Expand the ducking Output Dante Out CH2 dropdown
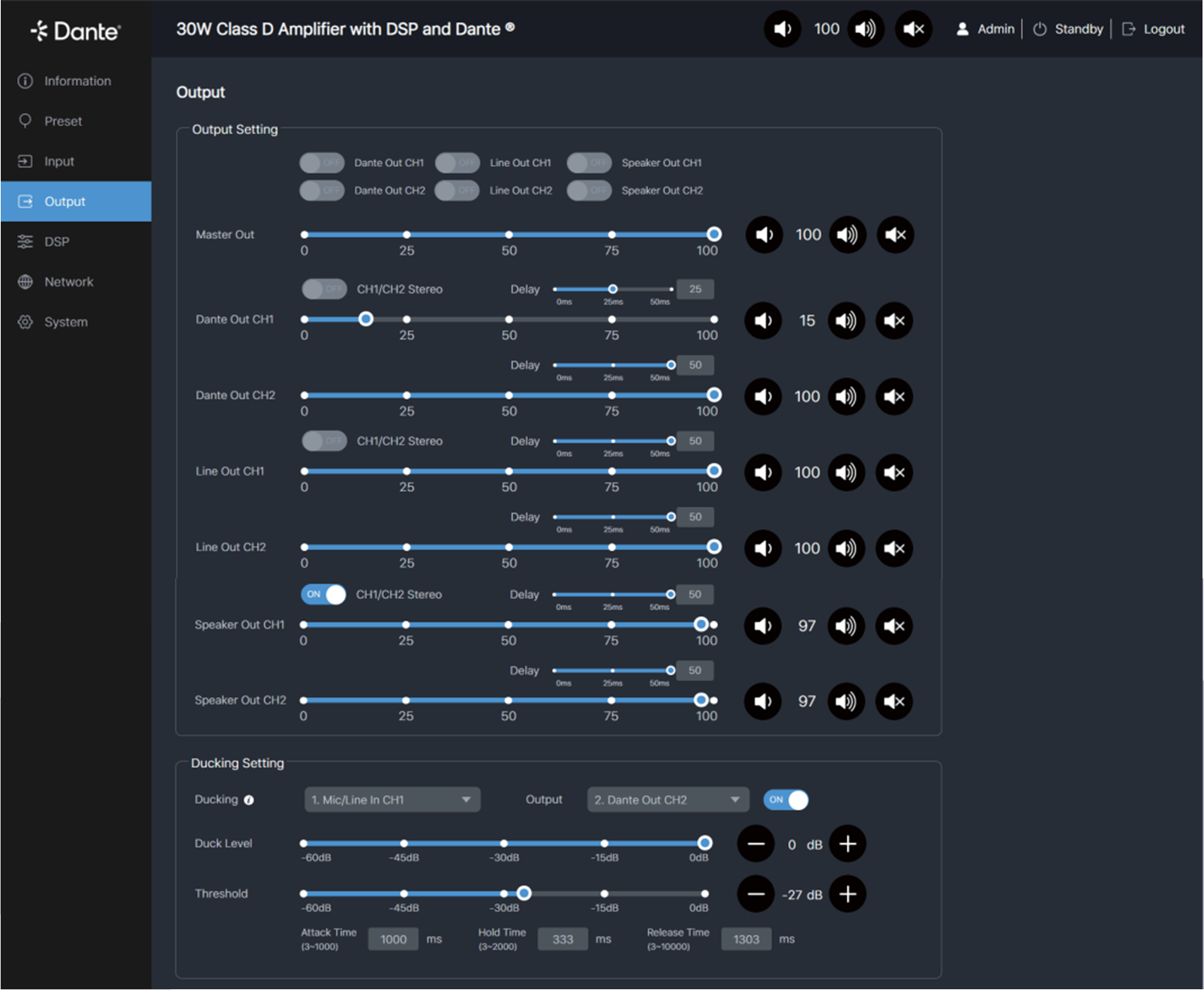This screenshot has height=990, width=1204. 668,800
